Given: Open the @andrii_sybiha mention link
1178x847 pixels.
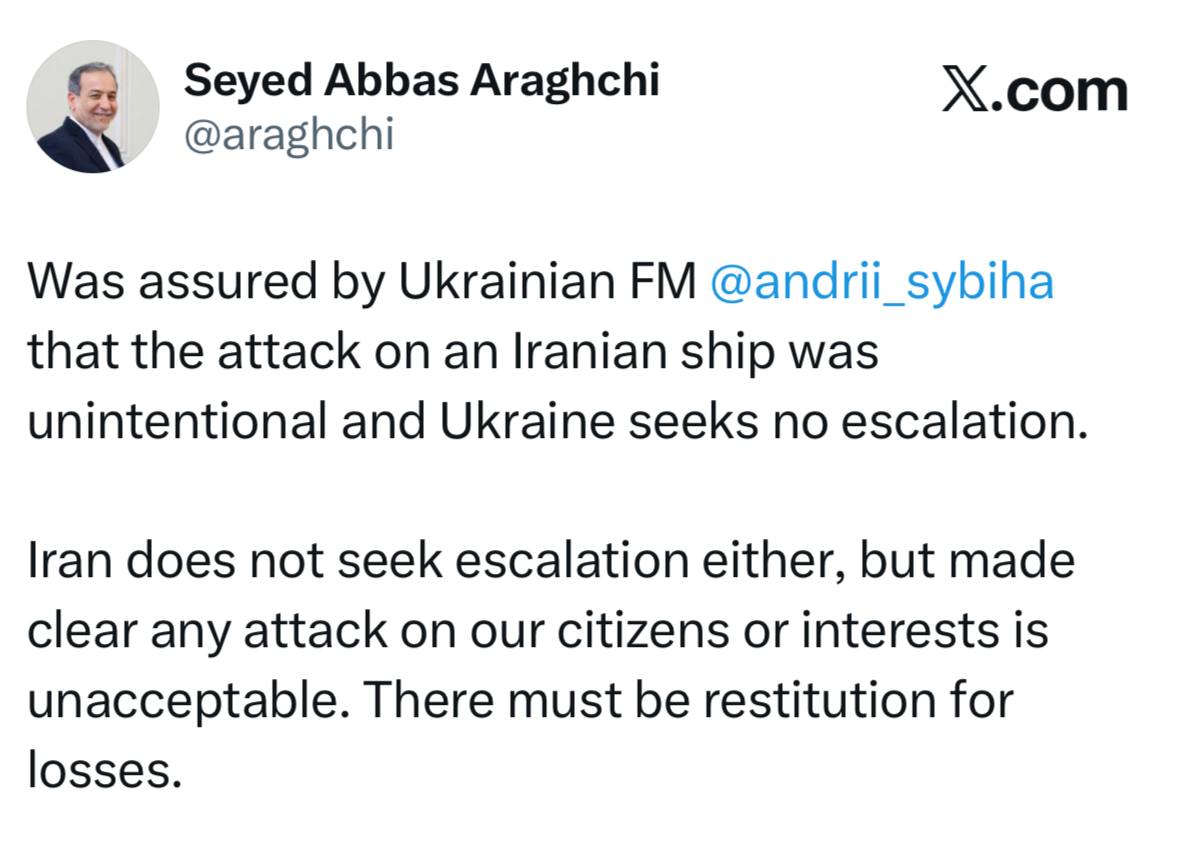Looking at the screenshot, I should pyautogui.click(x=882, y=284).
